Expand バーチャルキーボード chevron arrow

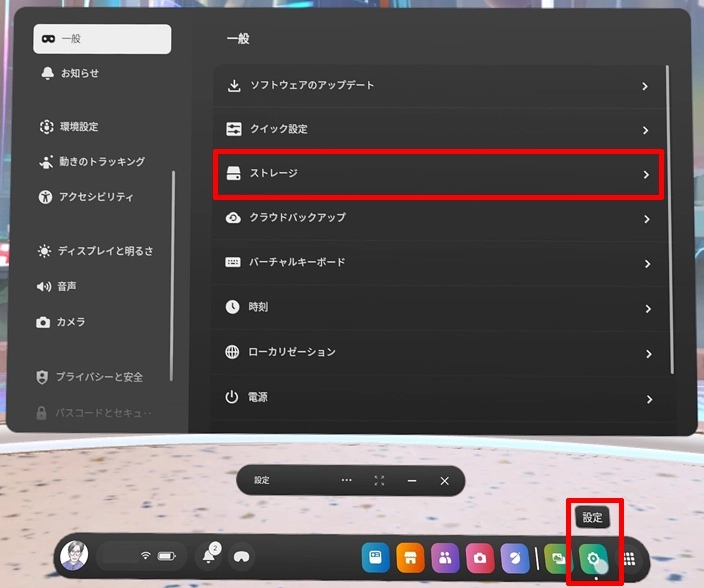pos(647,264)
